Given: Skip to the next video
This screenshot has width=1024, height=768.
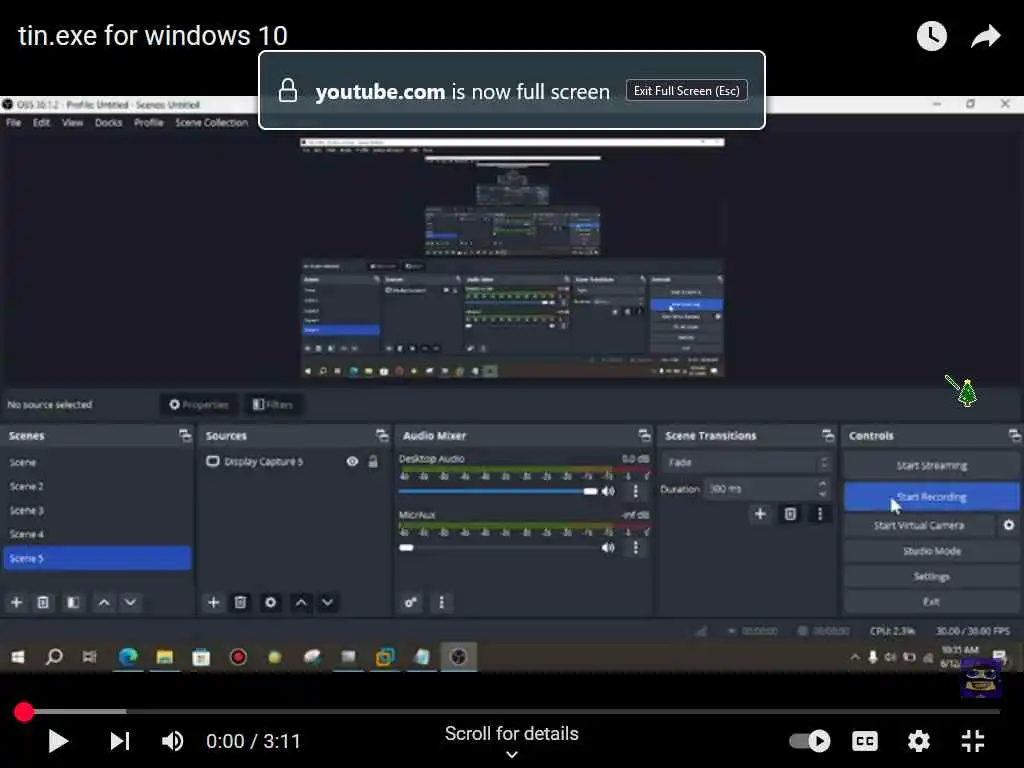Looking at the screenshot, I should pos(120,741).
